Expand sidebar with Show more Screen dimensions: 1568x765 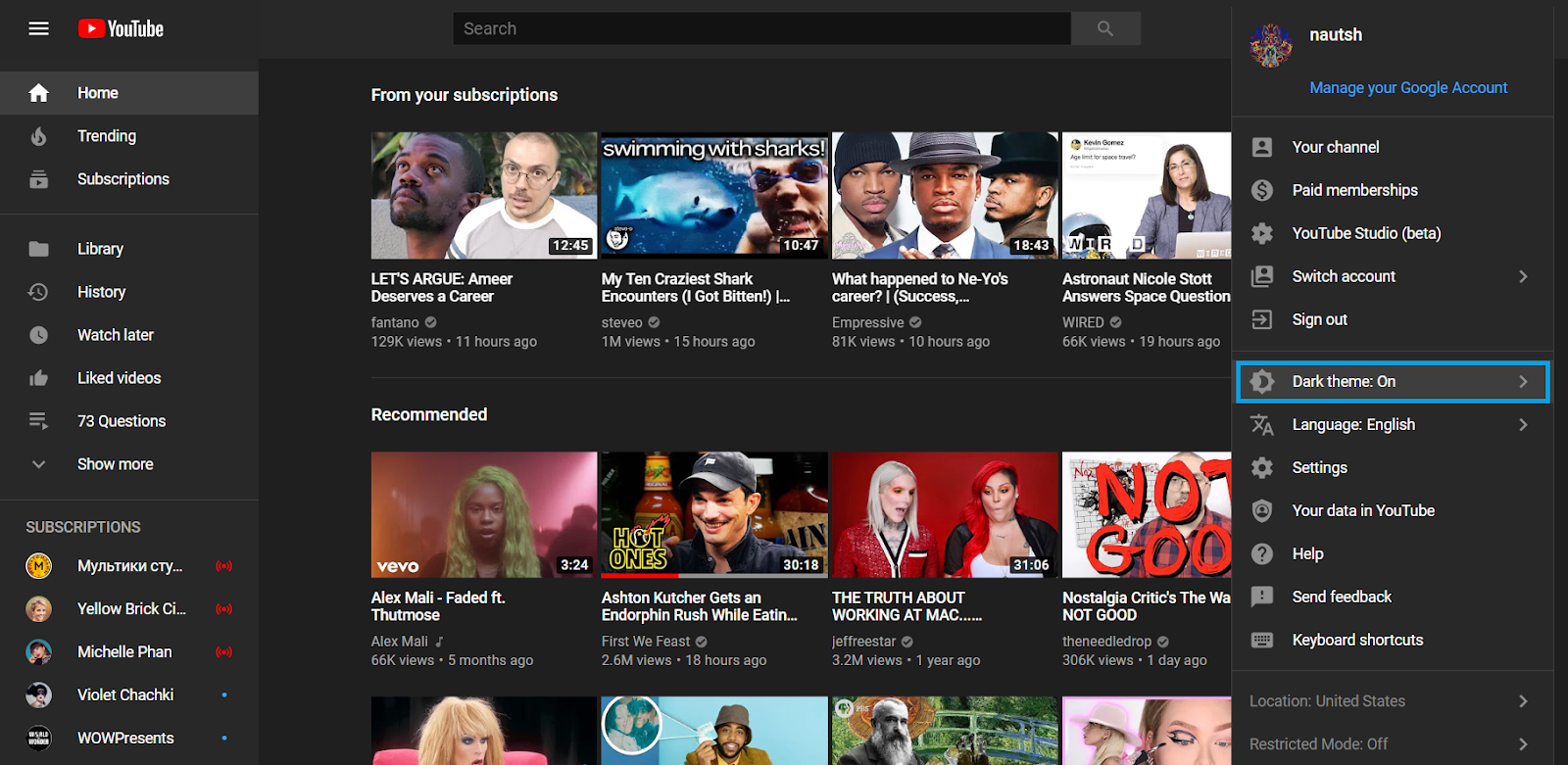coord(129,464)
